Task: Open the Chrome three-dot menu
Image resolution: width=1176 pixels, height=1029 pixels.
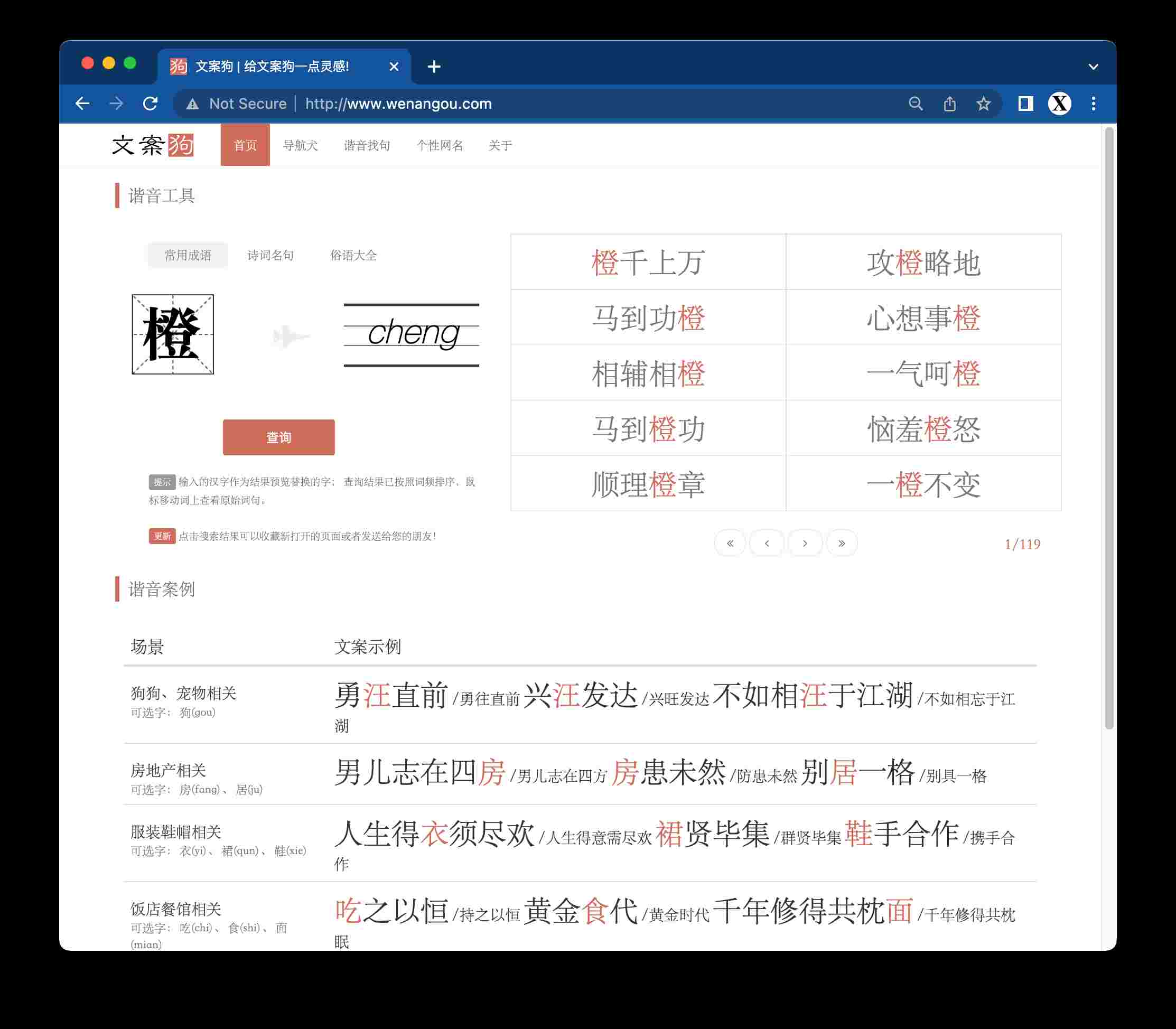Action: 1093,104
